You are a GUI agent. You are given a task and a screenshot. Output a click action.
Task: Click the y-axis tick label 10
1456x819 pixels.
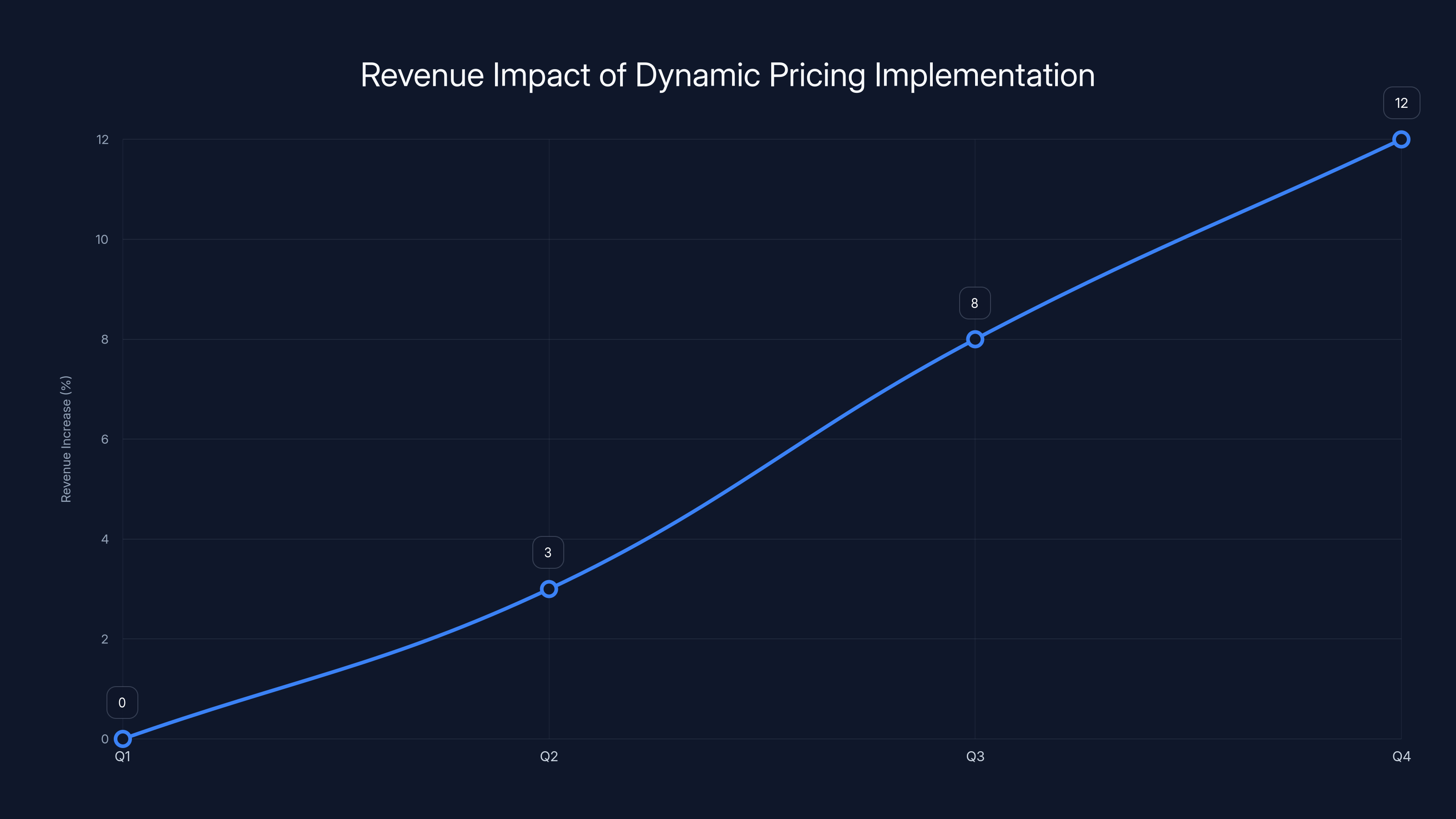102,240
